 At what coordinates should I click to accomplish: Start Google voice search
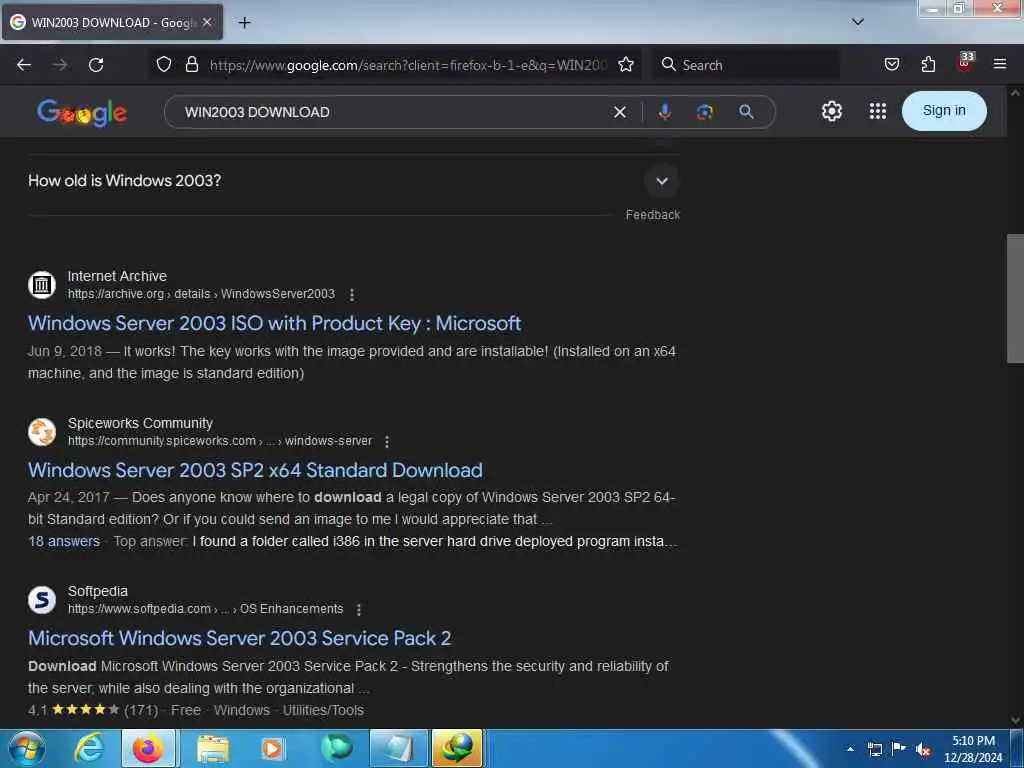664,112
